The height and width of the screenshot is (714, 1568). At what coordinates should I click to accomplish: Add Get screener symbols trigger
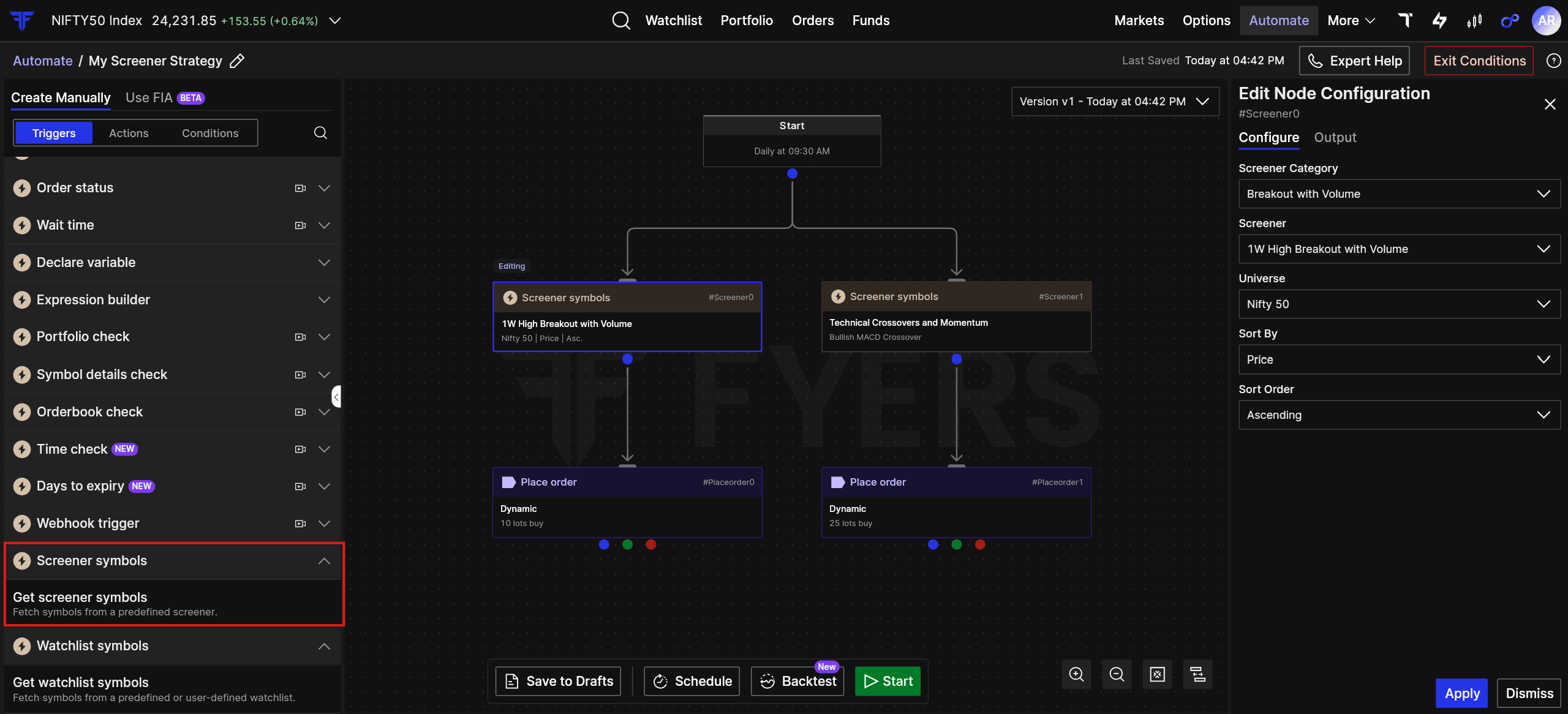pyautogui.click(x=173, y=604)
